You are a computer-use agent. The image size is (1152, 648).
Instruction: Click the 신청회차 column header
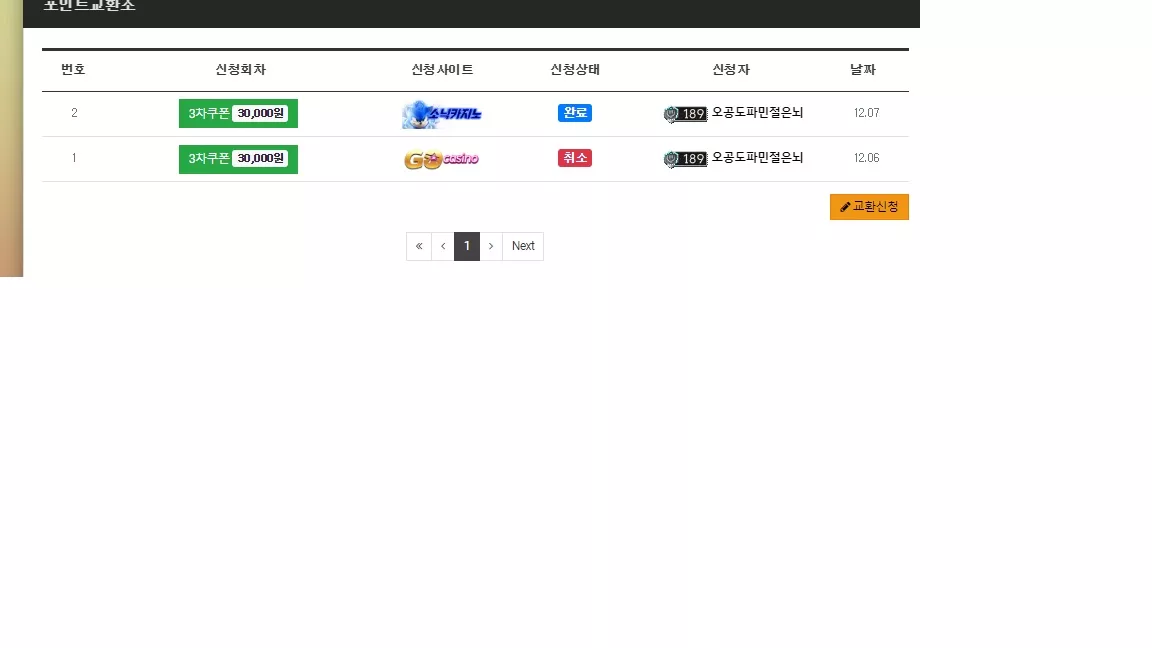(x=240, y=70)
